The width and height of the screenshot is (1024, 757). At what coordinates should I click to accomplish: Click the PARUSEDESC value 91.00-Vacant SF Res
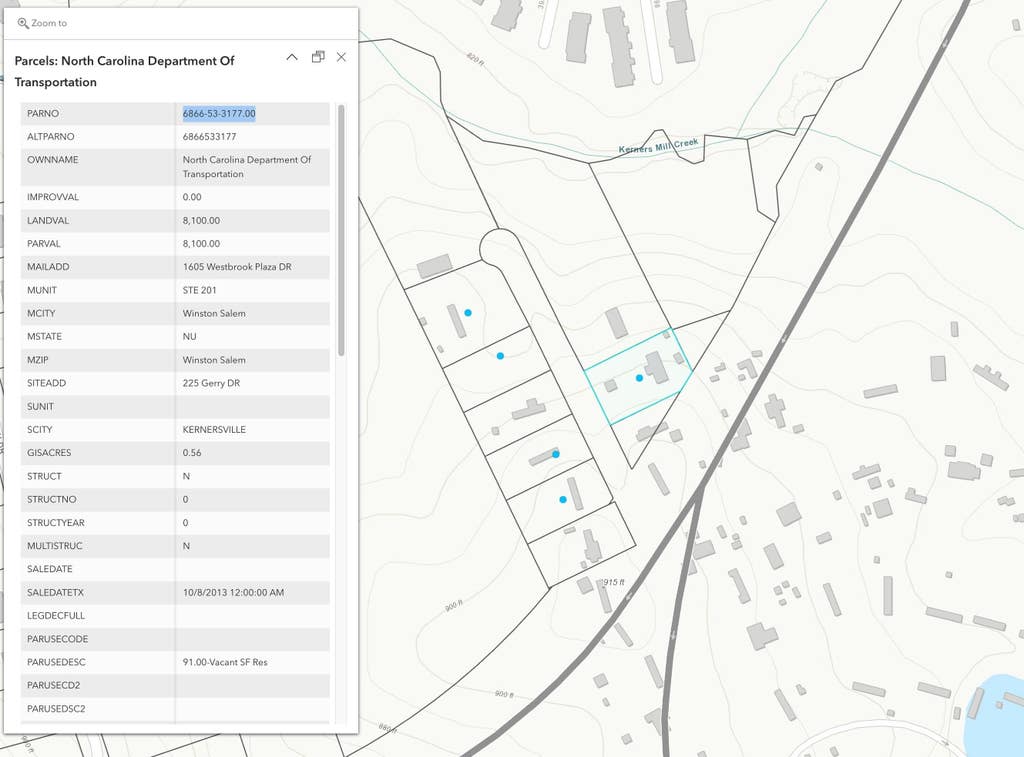pos(225,662)
